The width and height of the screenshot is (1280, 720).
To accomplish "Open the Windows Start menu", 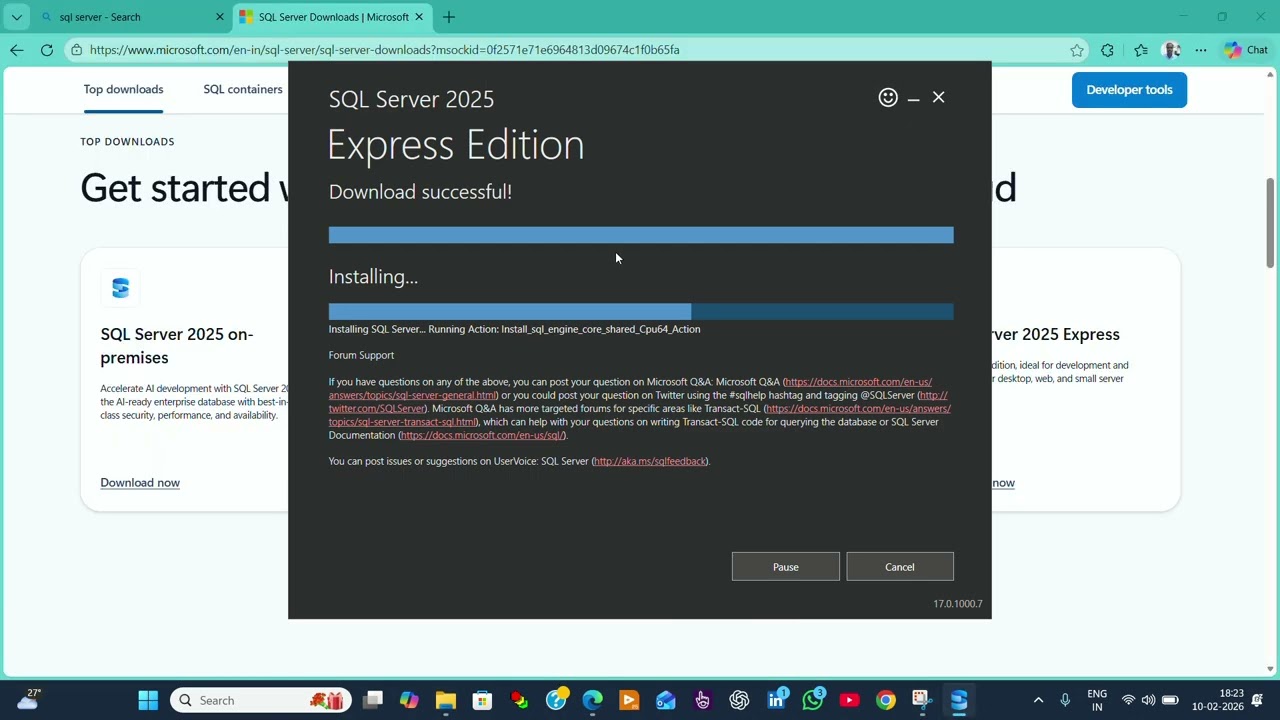I will 148,700.
